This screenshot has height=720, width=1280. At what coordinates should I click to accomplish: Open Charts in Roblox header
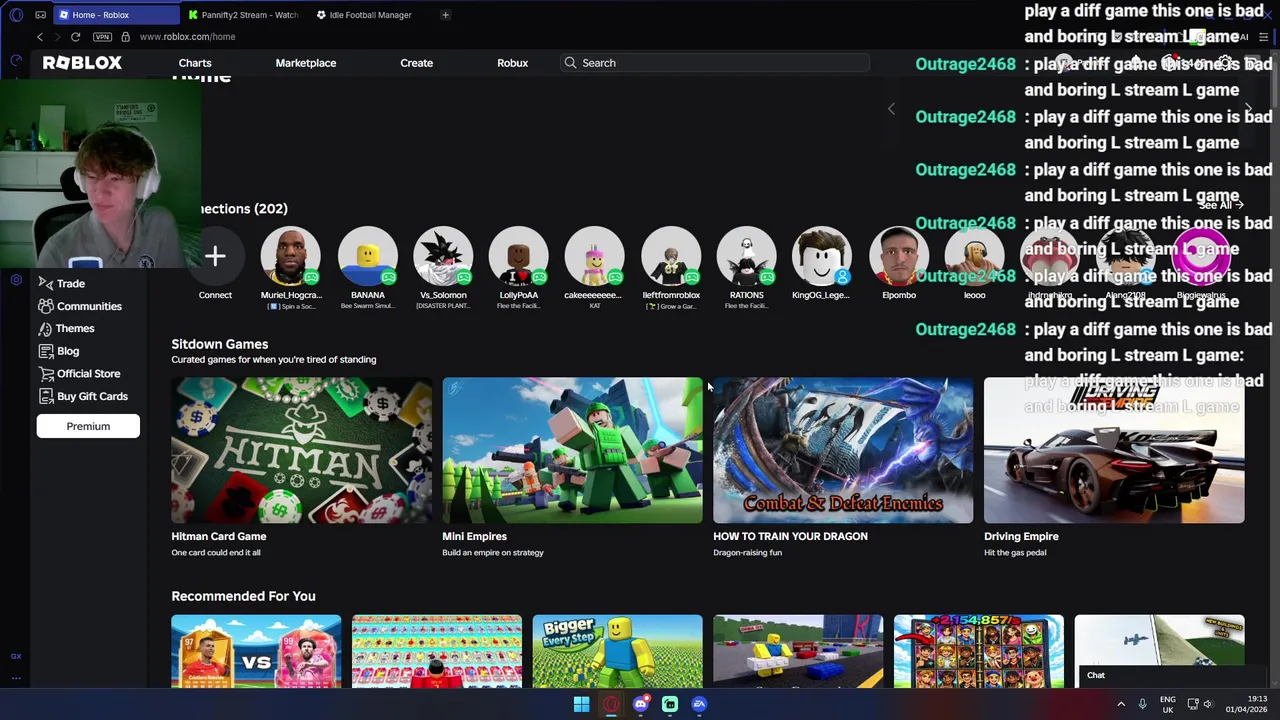click(x=195, y=63)
